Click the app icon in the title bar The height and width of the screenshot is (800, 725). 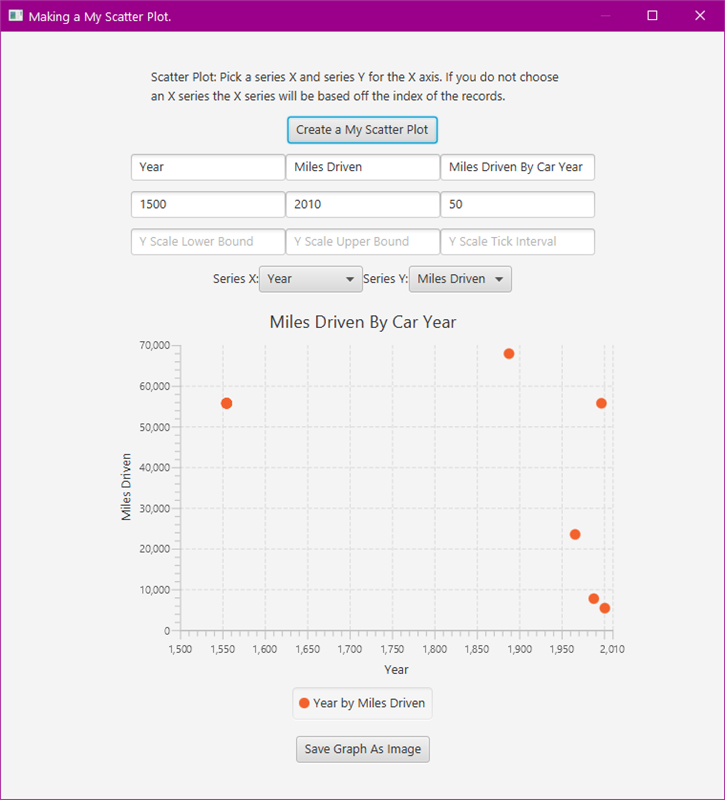click(15, 16)
